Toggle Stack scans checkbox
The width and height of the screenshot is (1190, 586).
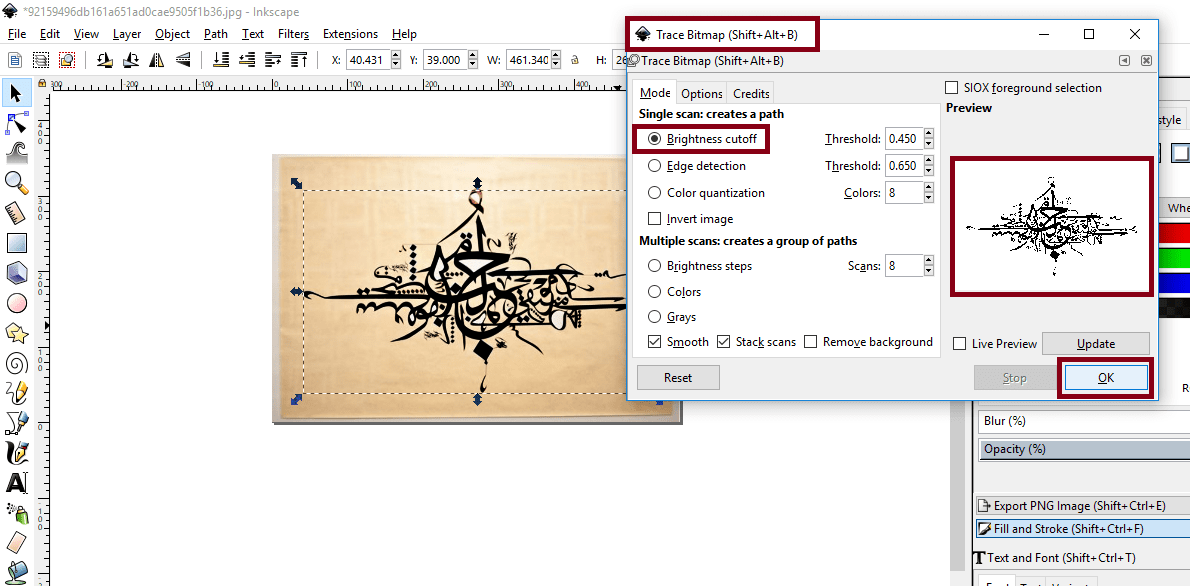point(723,342)
